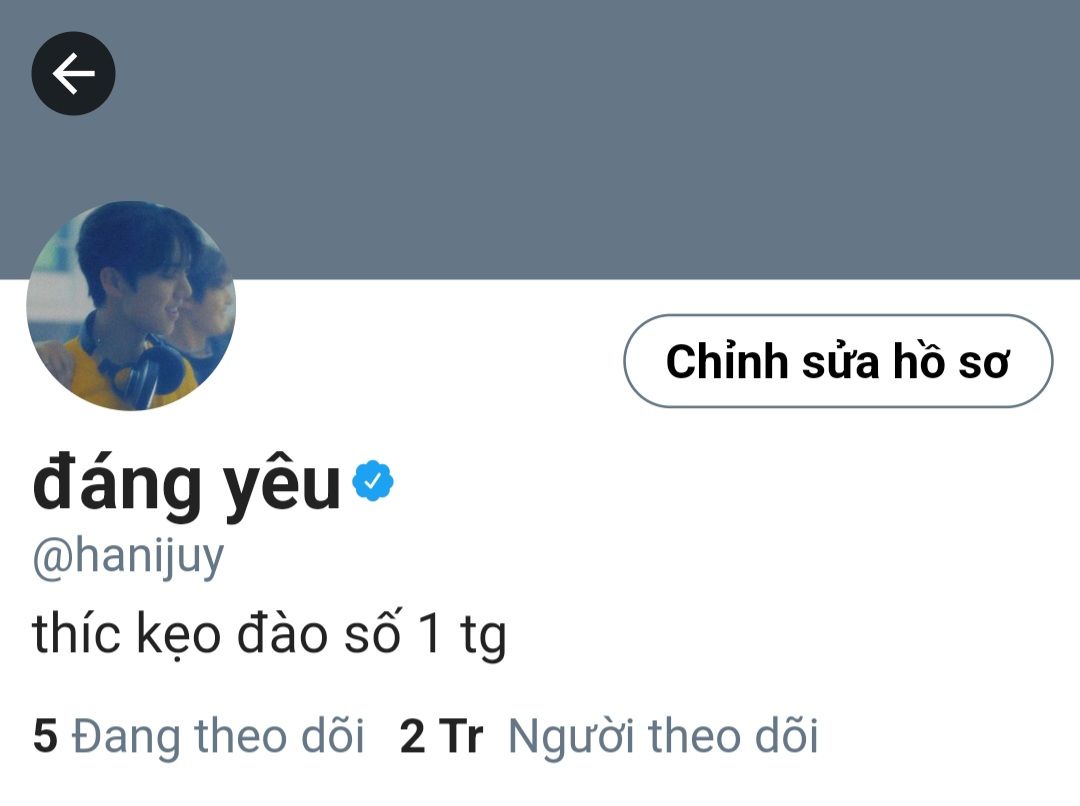Click the word hồ sơ in the button
This screenshot has width=1080, height=806.
pyautogui.click(x=951, y=361)
